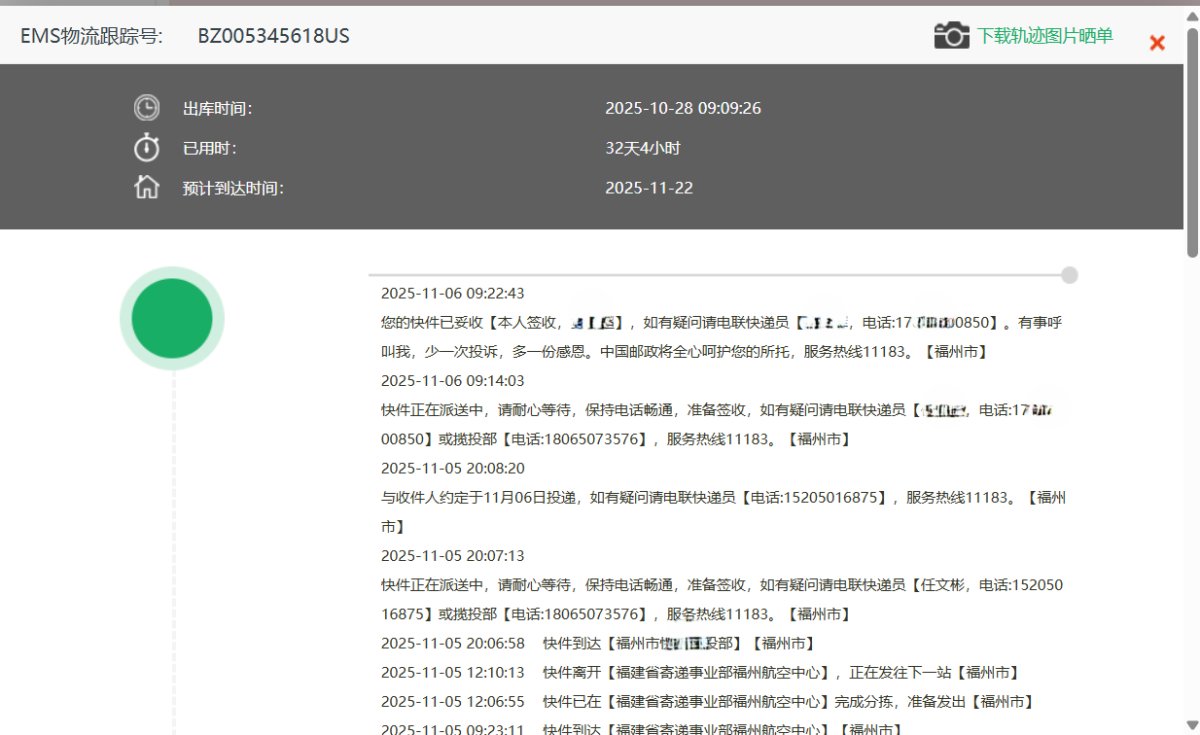Select the 出库时间 timestamp 2025-10-28 09:09:26
The image size is (1200, 735).
[684, 107]
